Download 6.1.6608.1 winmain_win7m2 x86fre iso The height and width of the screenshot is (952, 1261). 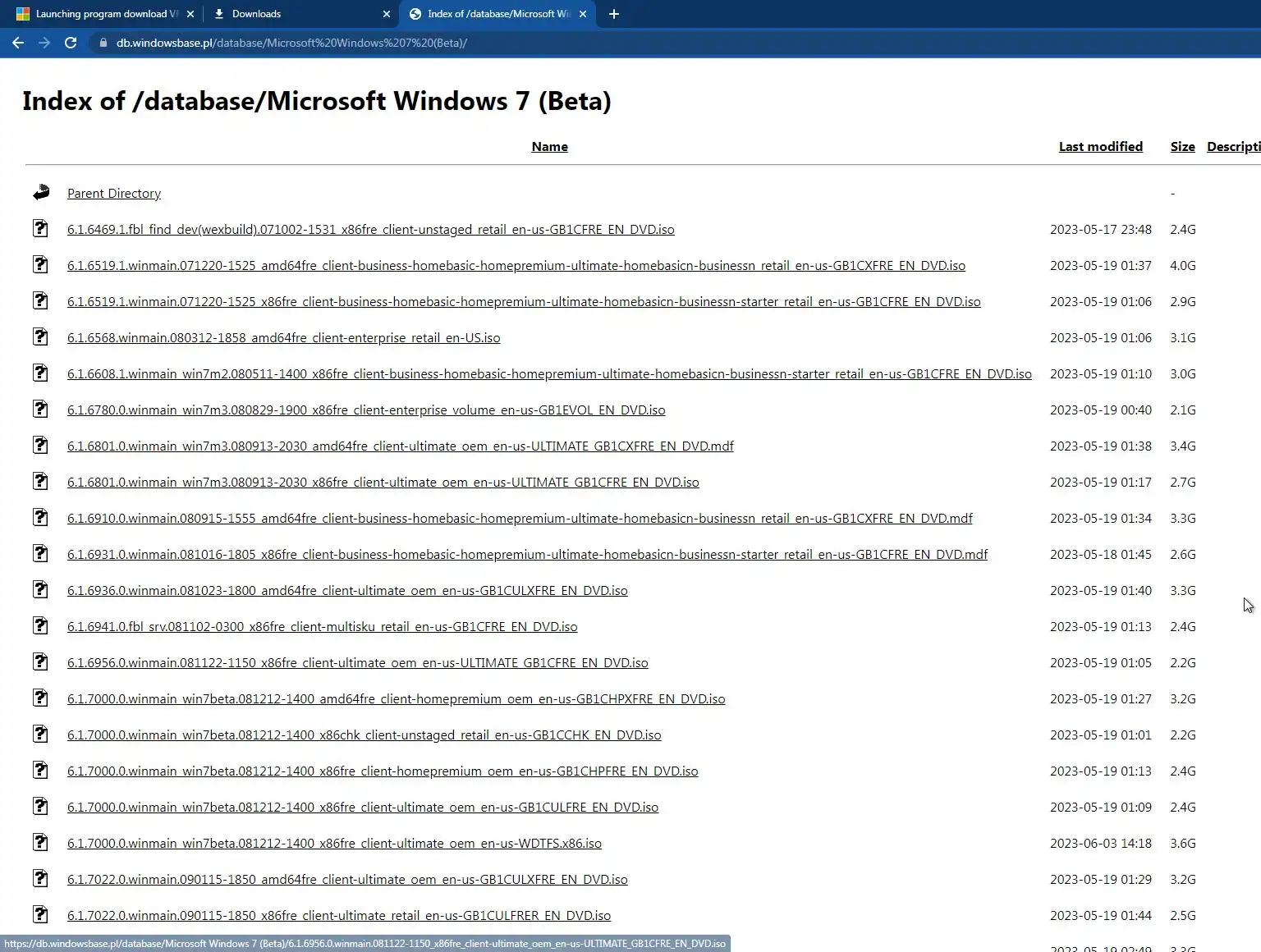pyautogui.click(x=549, y=374)
